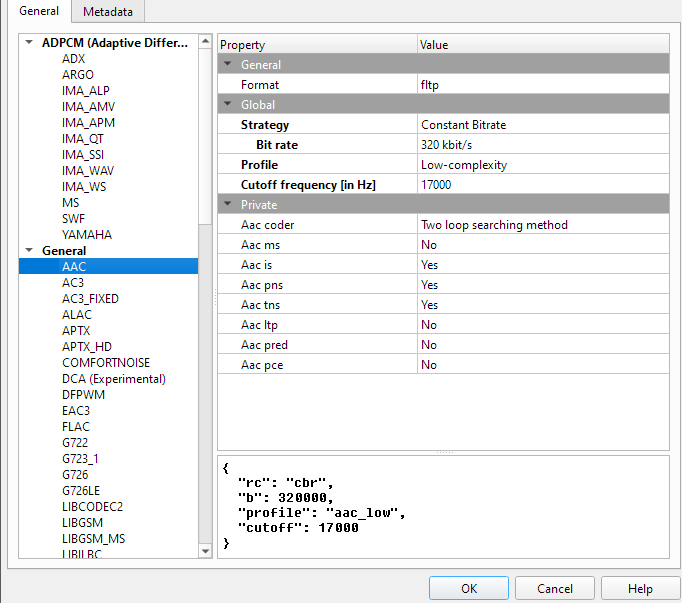The image size is (682, 603).
Task: Switch to the Metadata tab
Action: click(x=109, y=11)
